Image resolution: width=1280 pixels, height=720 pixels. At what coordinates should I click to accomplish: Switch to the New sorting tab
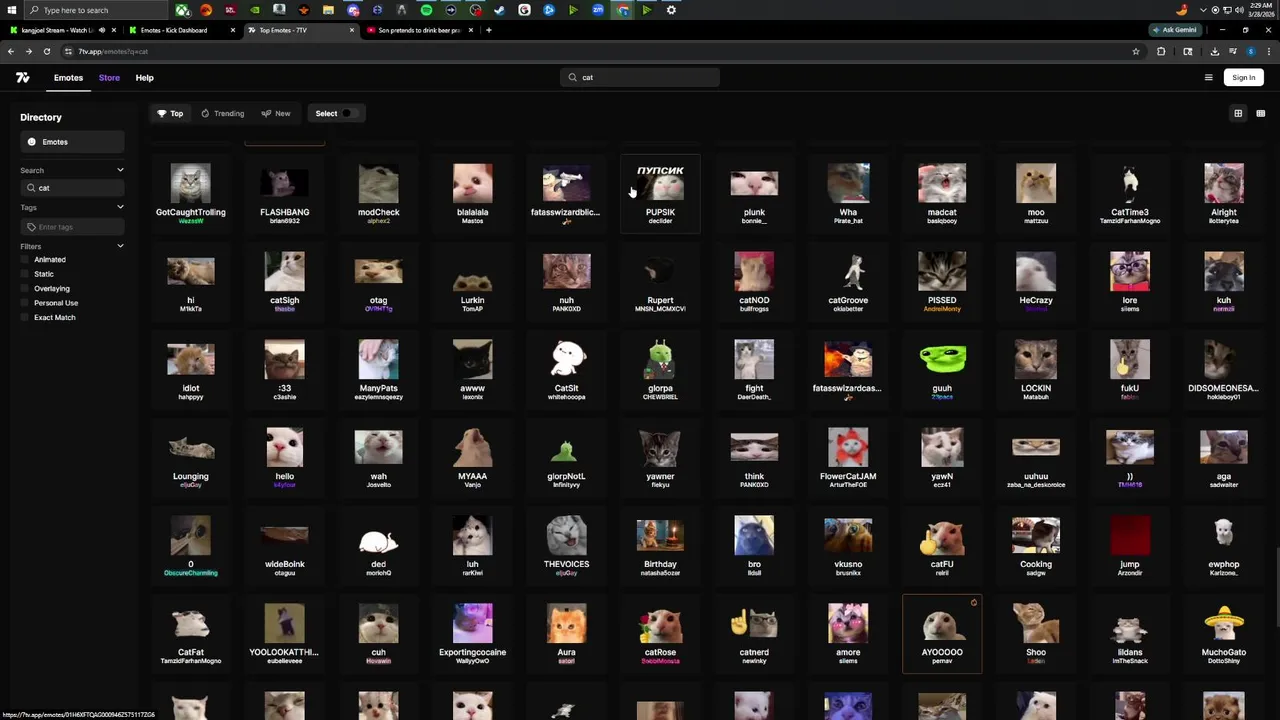(276, 113)
